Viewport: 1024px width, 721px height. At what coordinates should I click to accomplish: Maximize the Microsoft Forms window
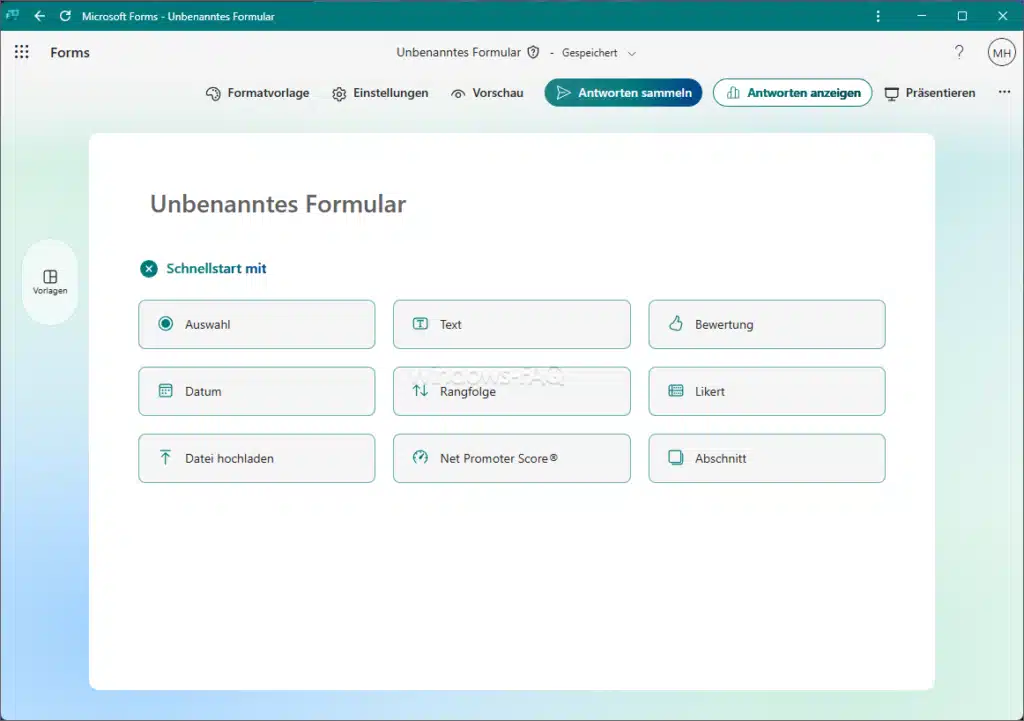(962, 16)
